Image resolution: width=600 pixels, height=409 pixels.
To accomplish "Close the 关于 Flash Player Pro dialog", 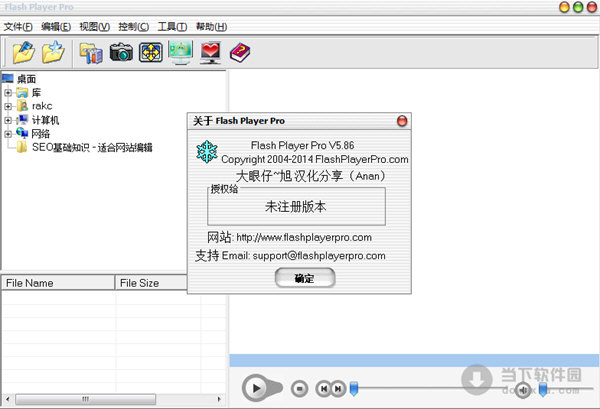I will [402, 121].
